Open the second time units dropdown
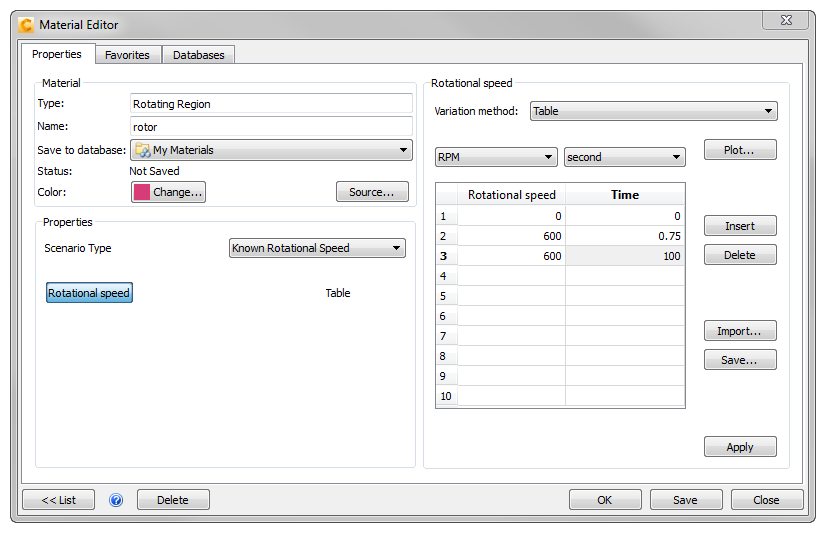Viewport: 826px width, 533px height. pyautogui.click(x=624, y=157)
